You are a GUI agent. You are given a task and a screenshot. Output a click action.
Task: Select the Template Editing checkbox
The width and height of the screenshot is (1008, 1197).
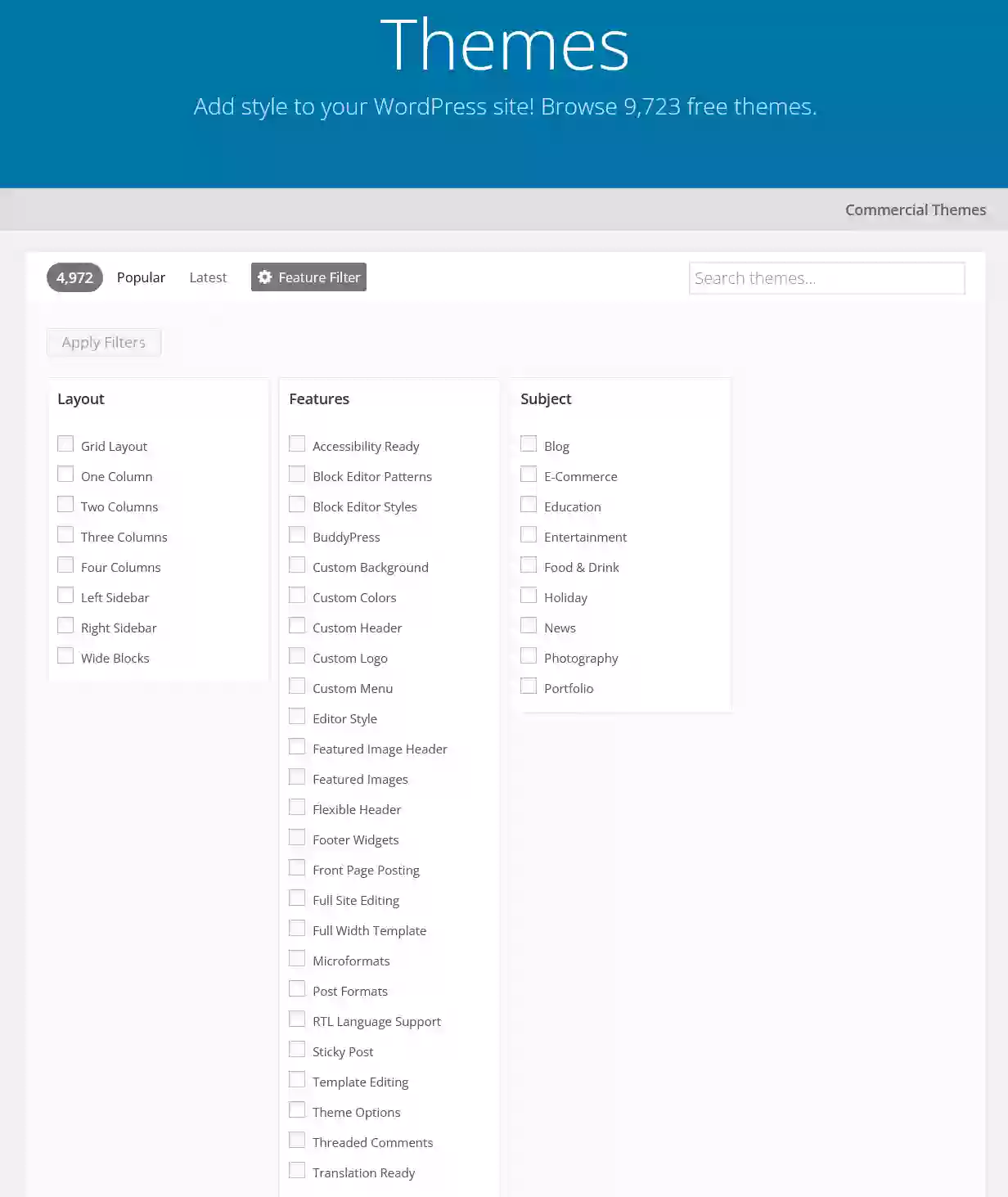tap(297, 1079)
